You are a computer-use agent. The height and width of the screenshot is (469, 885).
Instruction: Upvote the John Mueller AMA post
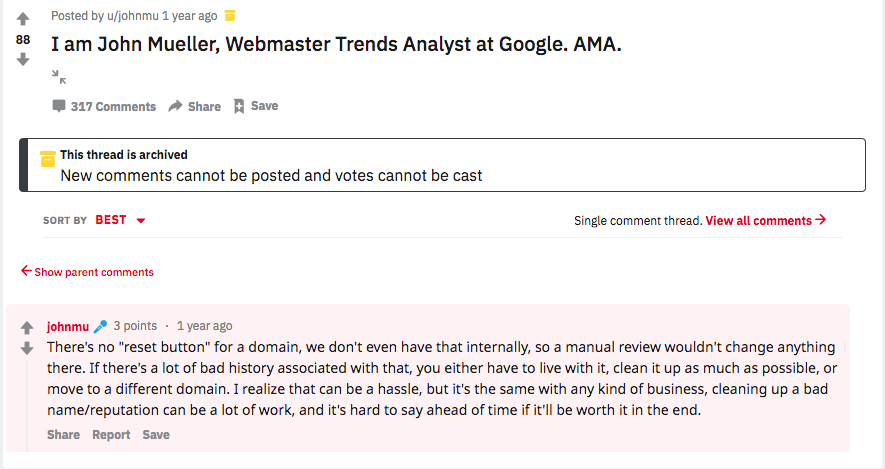(23, 19)
